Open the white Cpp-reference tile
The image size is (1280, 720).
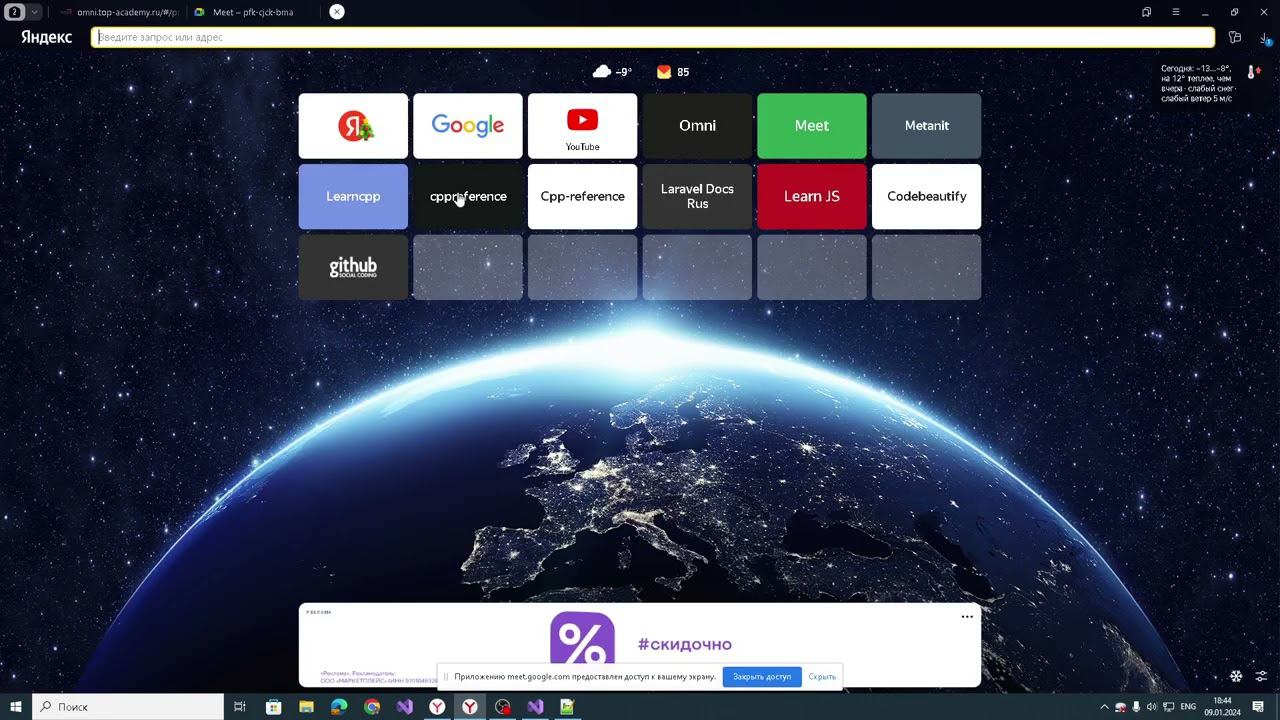582,197
